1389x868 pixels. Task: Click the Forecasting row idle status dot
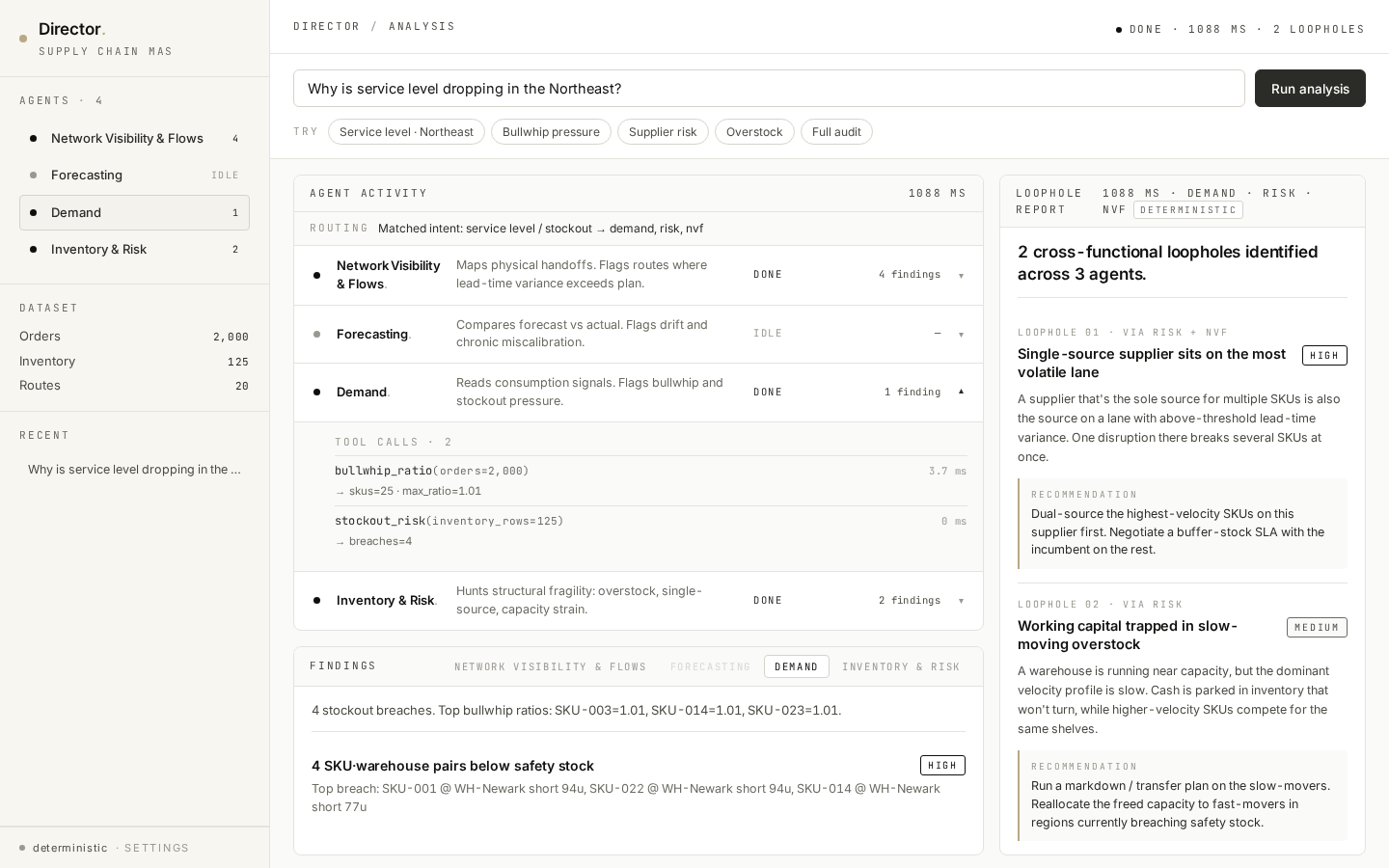pyautogui.click(x=316, y=335)
